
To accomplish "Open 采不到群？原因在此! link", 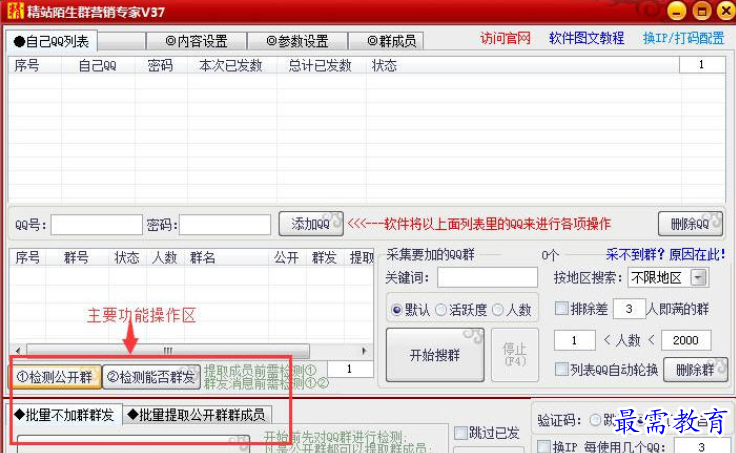I will pyautogui.click(x=665, y=254).
